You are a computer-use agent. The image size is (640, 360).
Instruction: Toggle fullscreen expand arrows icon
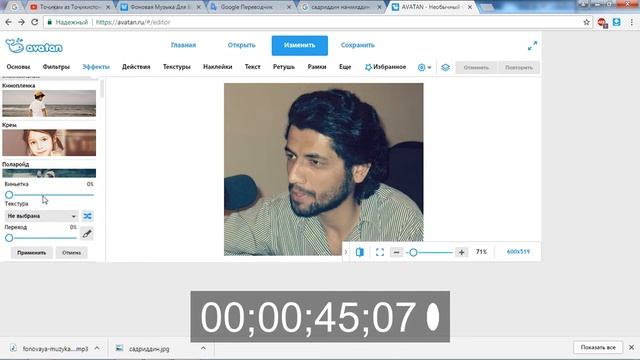[532, 46]
